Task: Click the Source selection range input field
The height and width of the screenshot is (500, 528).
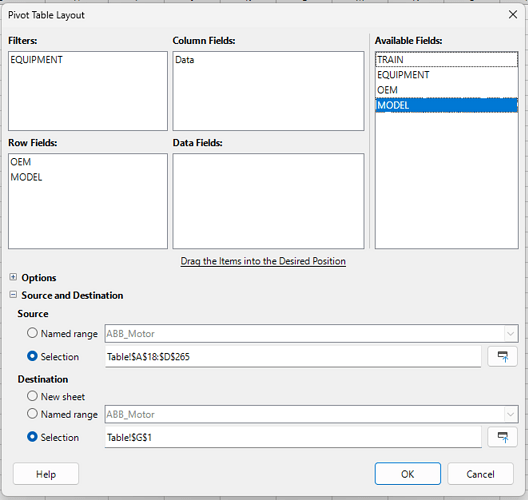Action: 293,357
